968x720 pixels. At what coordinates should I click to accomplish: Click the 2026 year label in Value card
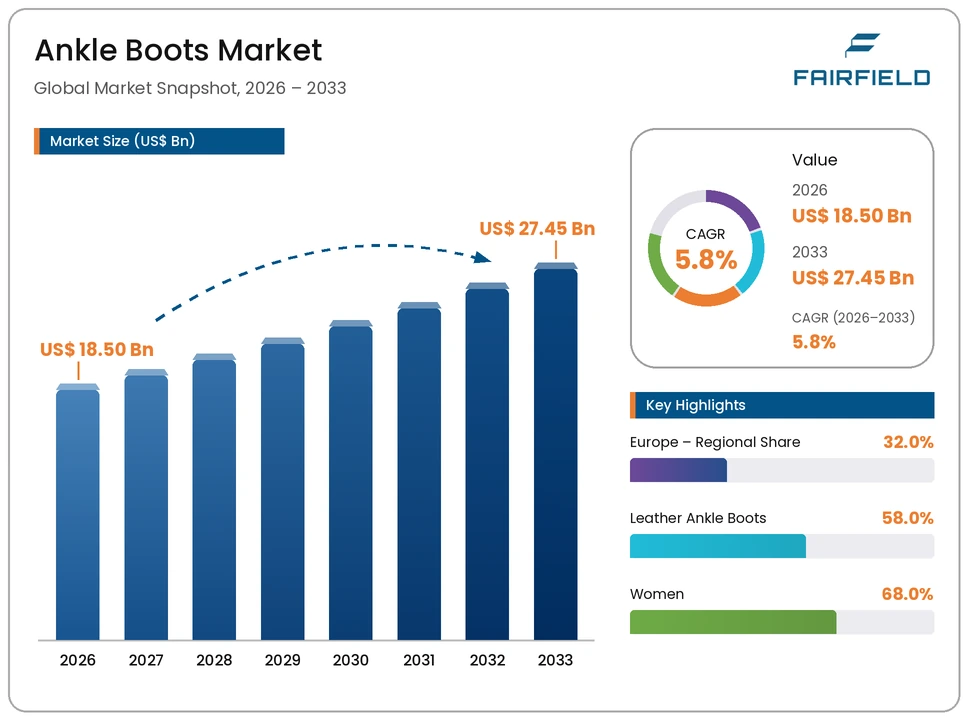pyautogui.click(x=809, y=190)
